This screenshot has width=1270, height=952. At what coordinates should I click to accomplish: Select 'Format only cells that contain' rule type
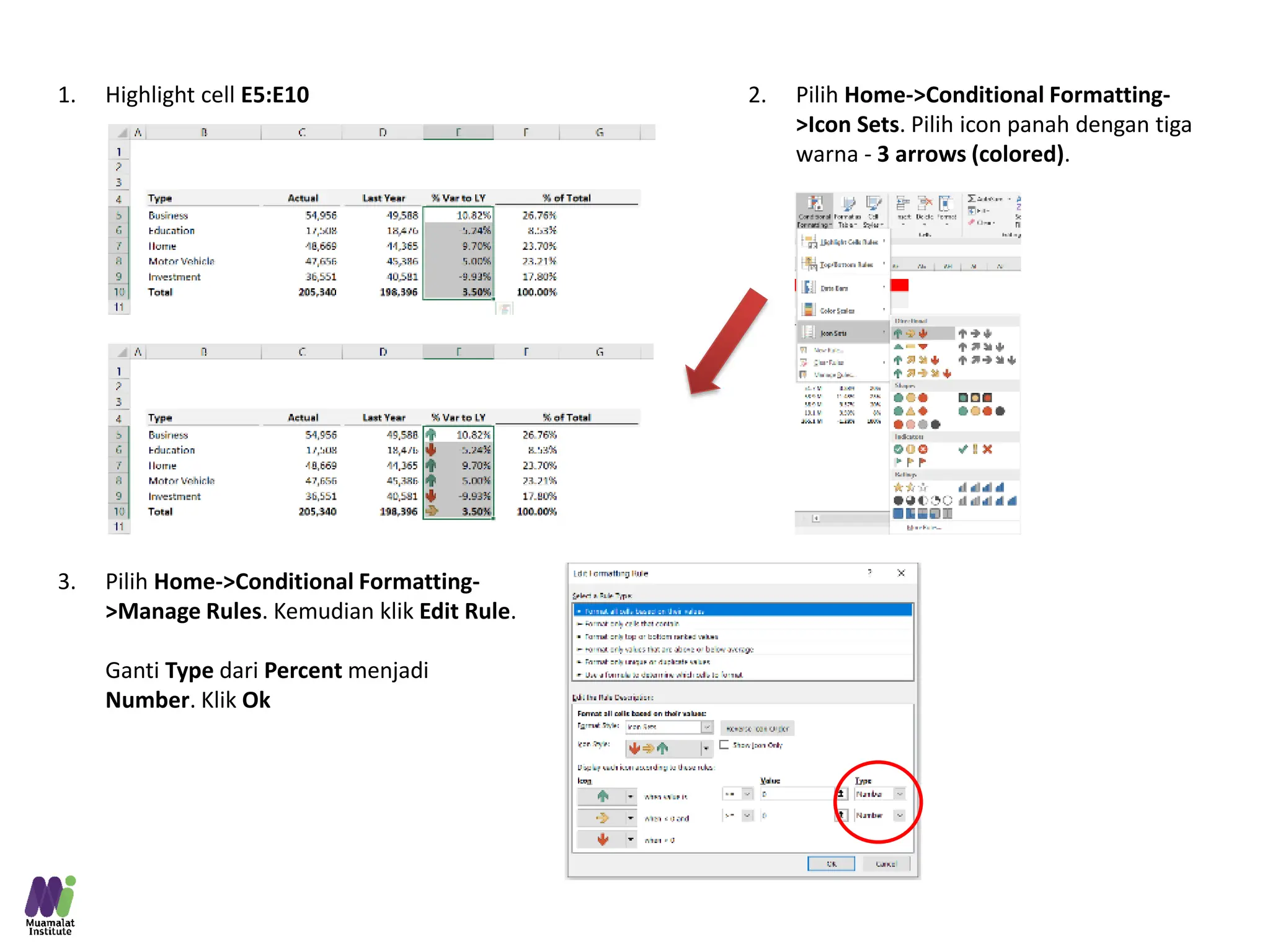coord(743,624)
